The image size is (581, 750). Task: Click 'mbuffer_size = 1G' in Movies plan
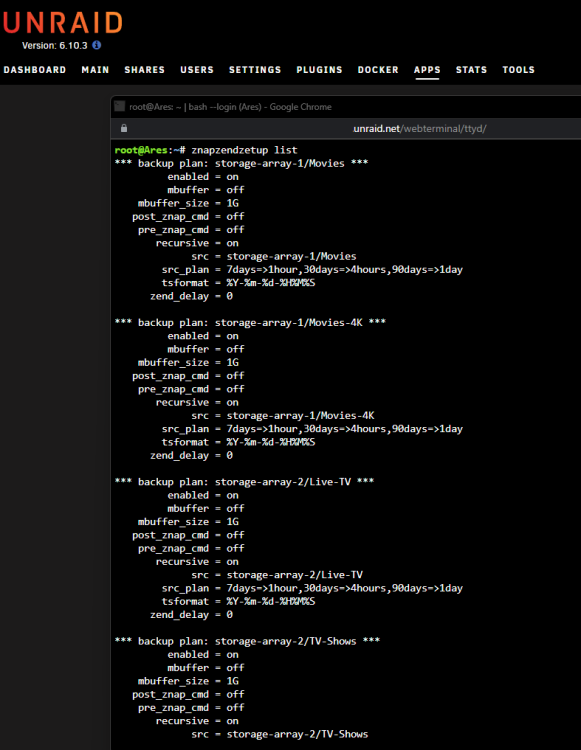coord(188,203)
